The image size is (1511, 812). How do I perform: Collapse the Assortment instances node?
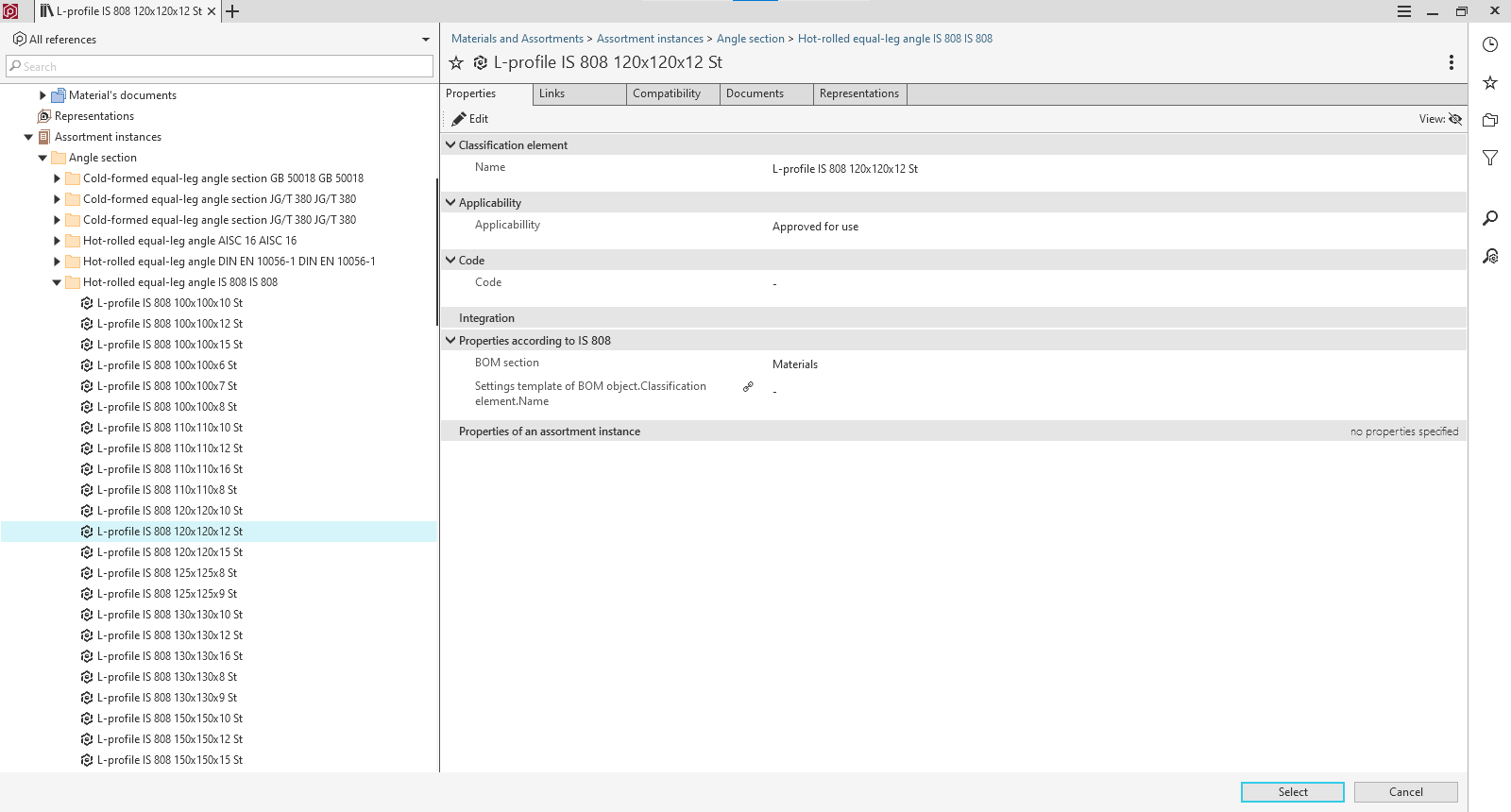(28, 137)
